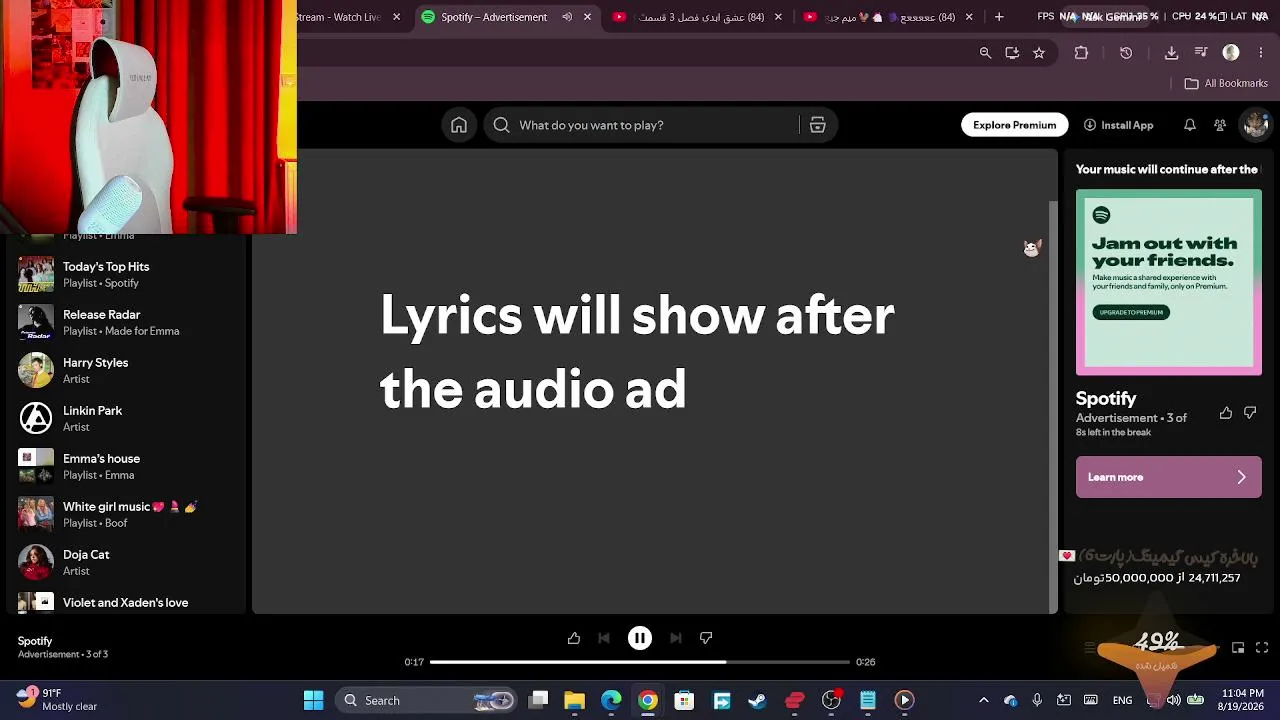This screenshot has width=1280, height=720.
Task: Close the Spotify – Advertisement tab
Action: 587,17
